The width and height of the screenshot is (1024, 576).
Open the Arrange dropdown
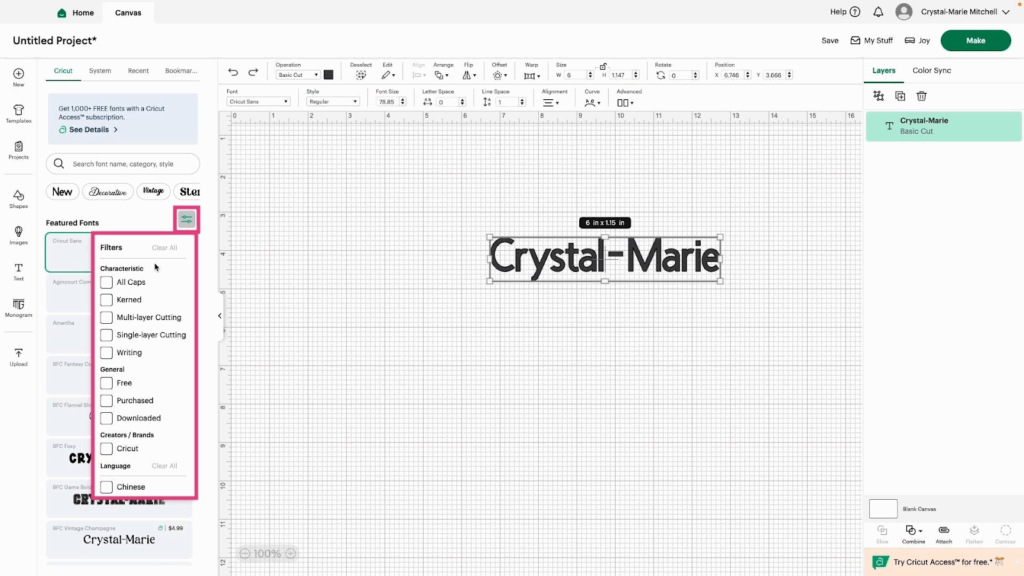441,75
